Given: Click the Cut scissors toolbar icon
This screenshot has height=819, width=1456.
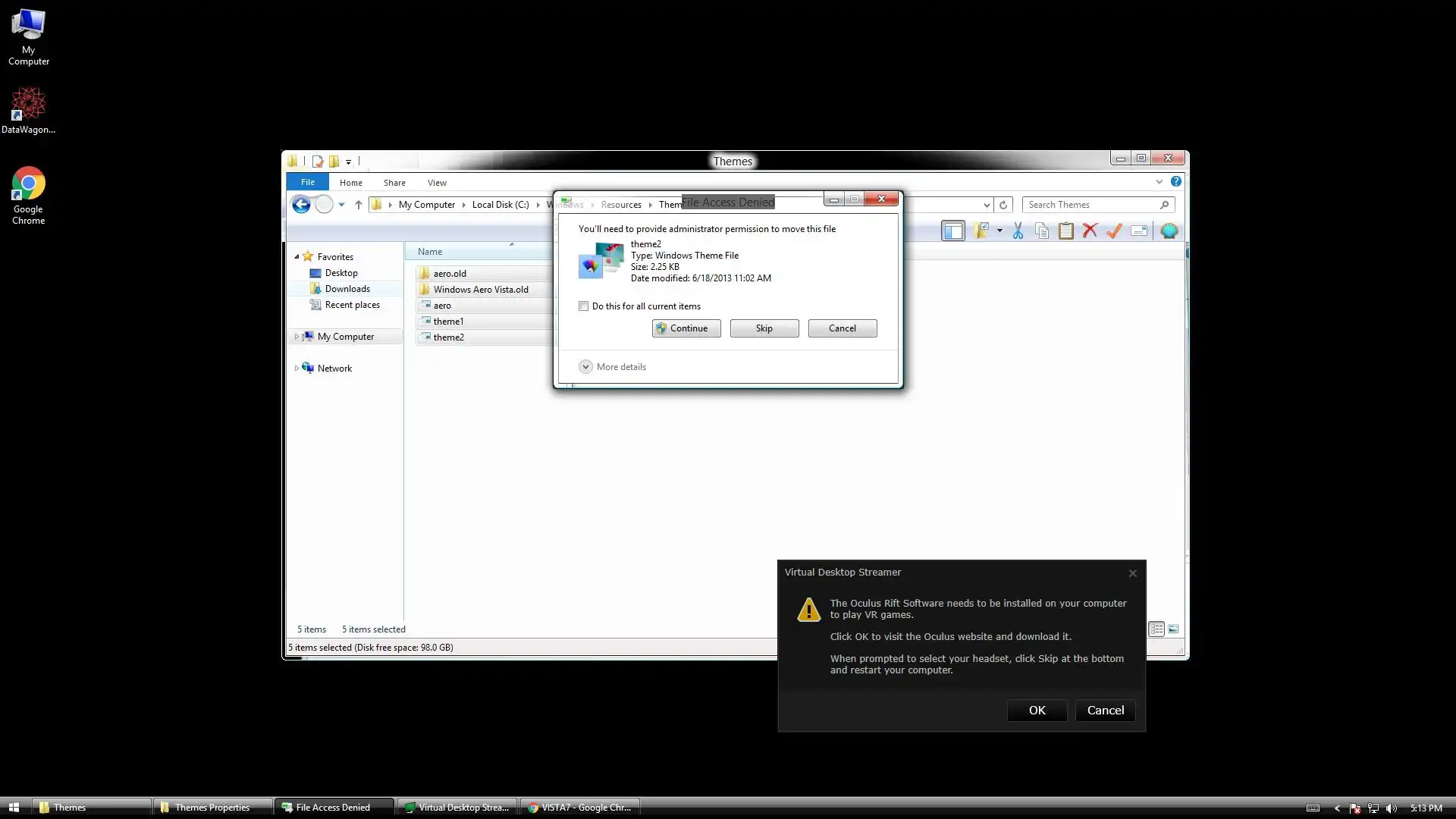Looking at the screenshot, I should pos(1018,231).
